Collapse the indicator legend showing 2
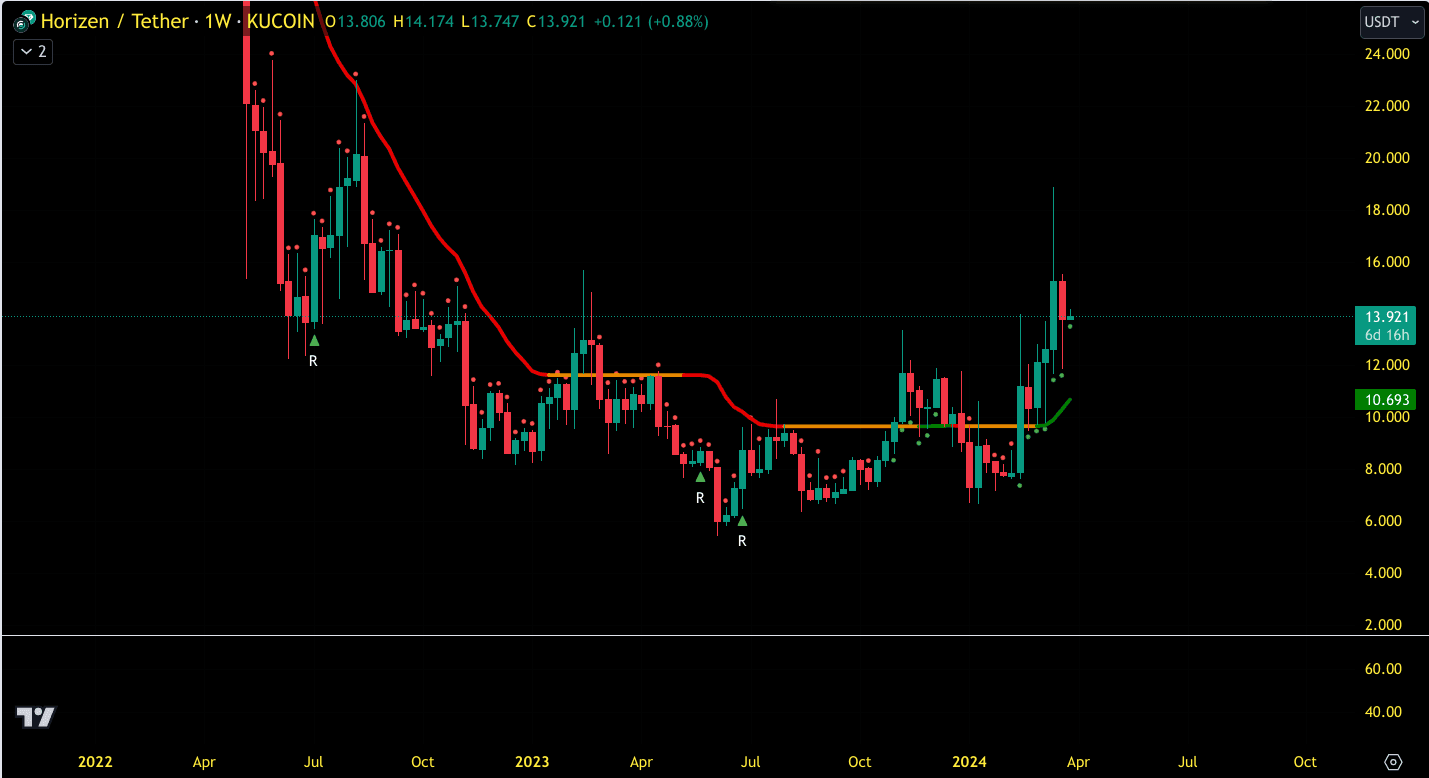The image size is (1429, 778). [x=33, y=51]
